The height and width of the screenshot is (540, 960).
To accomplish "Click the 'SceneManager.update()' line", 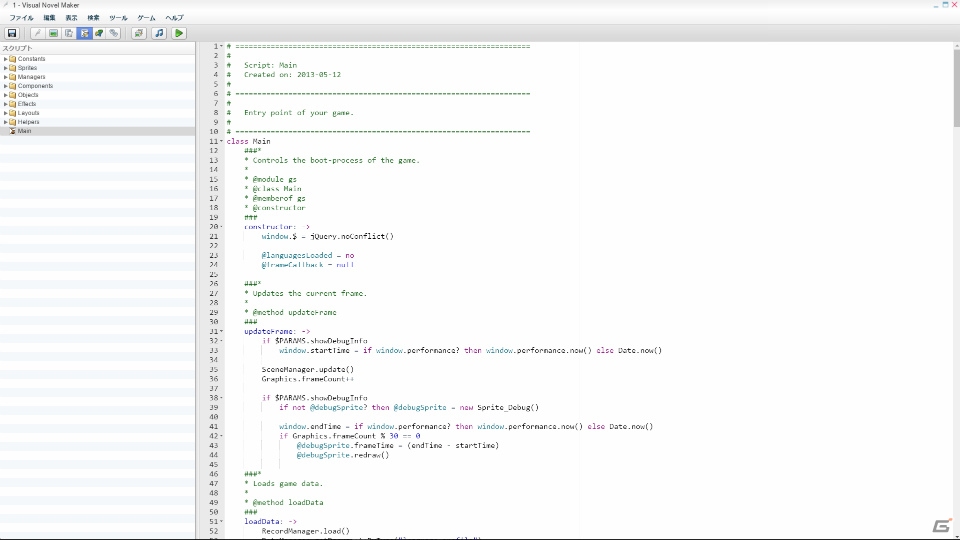I will point(307,369).
